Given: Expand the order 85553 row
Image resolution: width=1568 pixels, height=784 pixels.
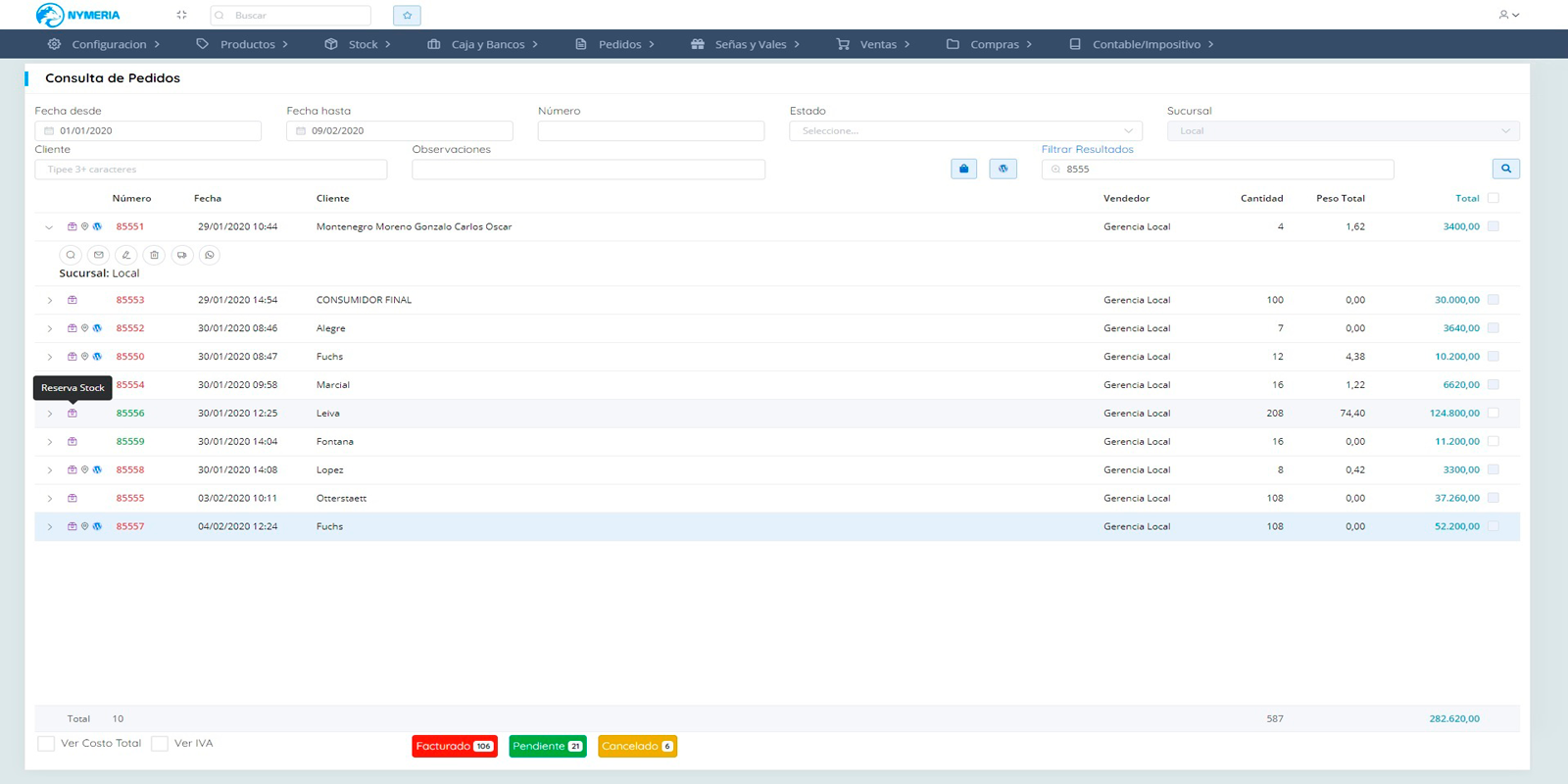Looking at the screenshot, I should coord(50,301).
